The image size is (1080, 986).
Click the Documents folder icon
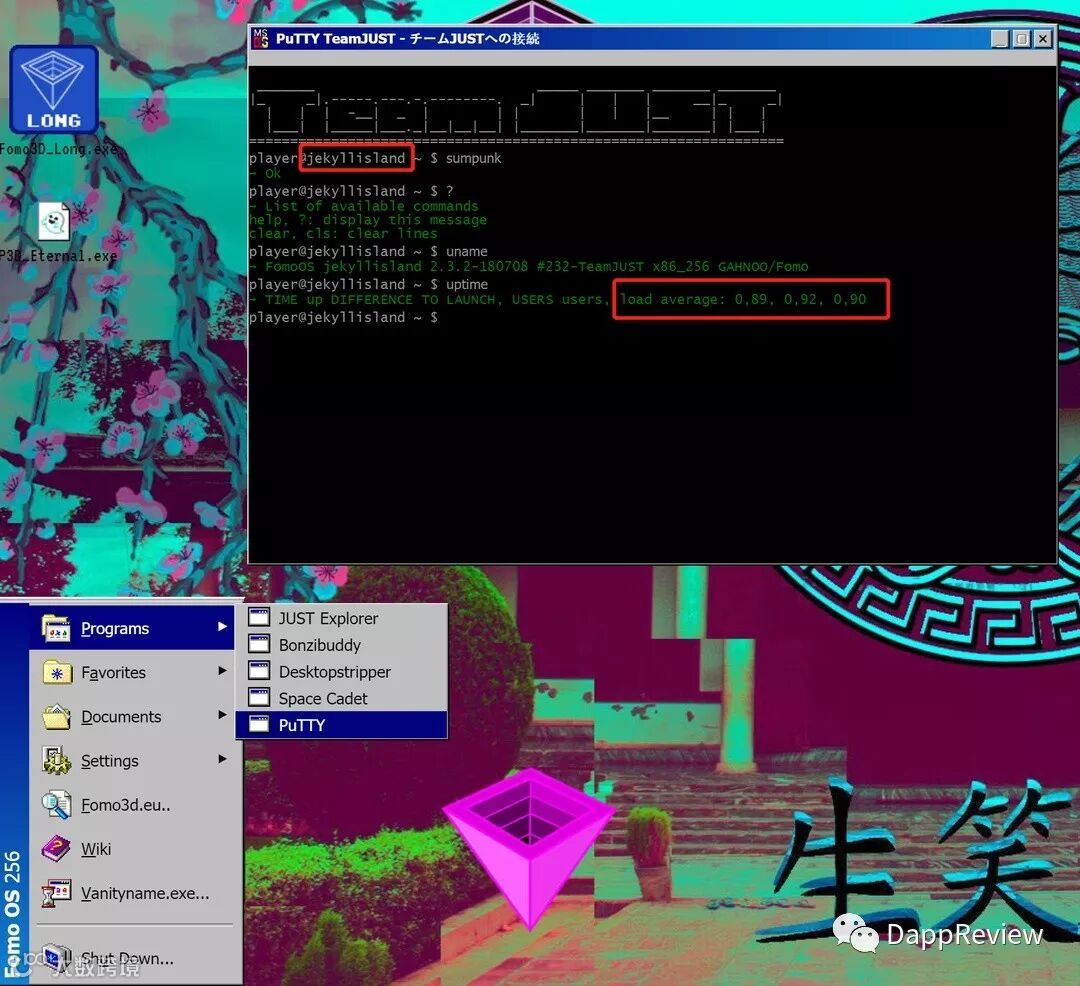coord(56,716)
